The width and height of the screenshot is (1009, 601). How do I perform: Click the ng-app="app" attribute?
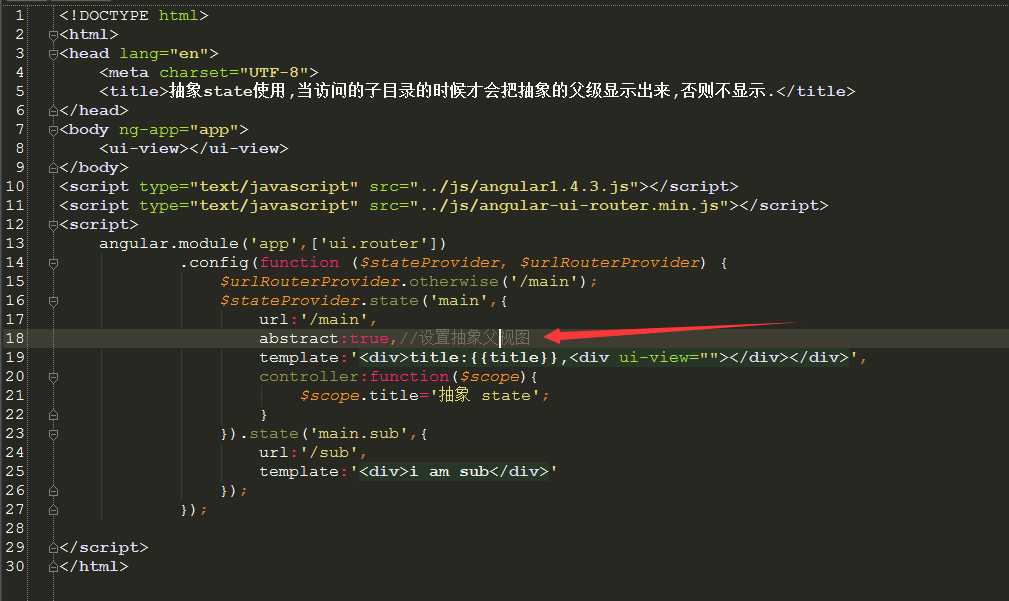179,130
